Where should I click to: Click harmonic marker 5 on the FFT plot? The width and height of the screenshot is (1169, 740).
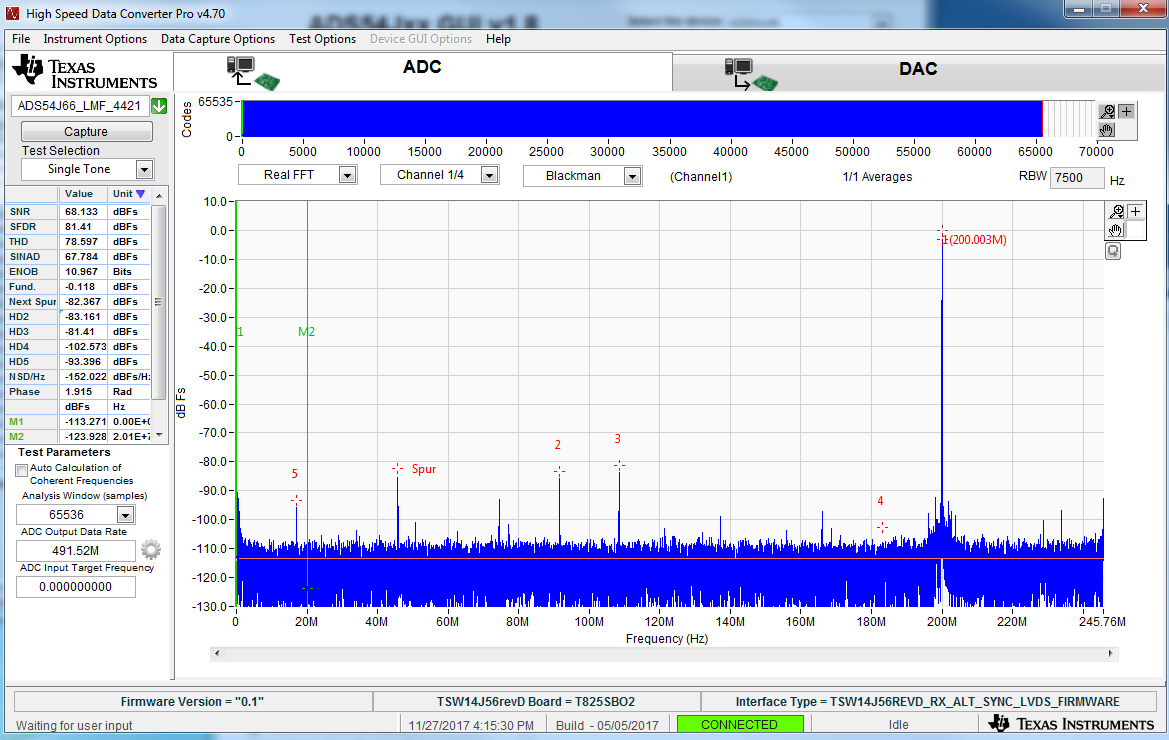click(x=296, y=501)
